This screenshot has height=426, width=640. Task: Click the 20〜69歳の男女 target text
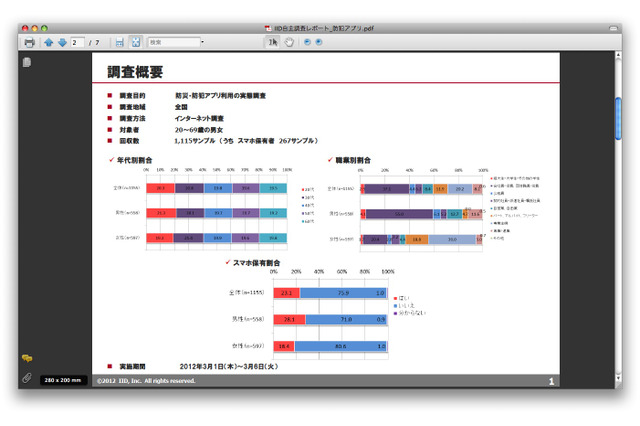(x=199, y=130)
